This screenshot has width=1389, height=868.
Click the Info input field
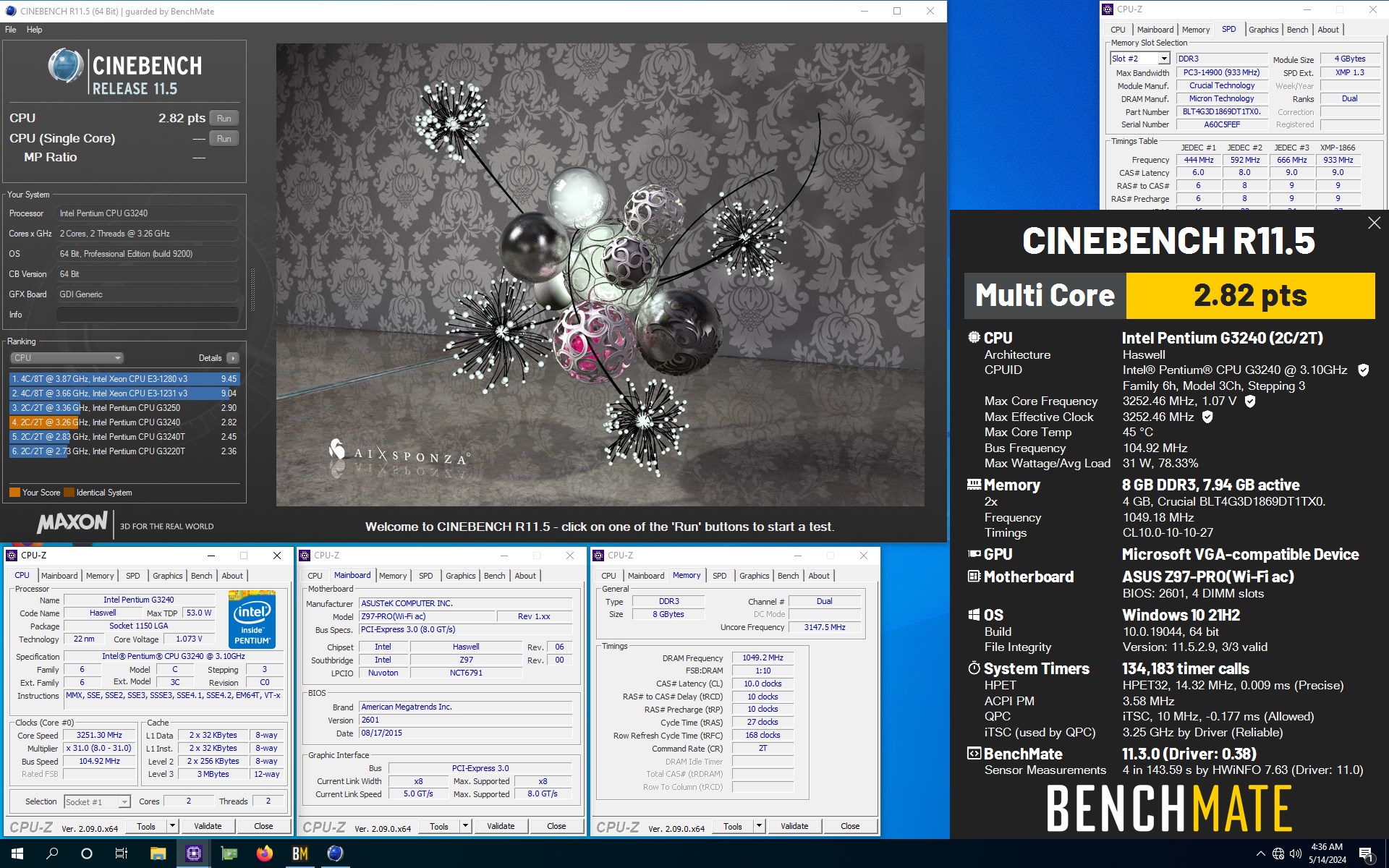click(x=148, y=315)
